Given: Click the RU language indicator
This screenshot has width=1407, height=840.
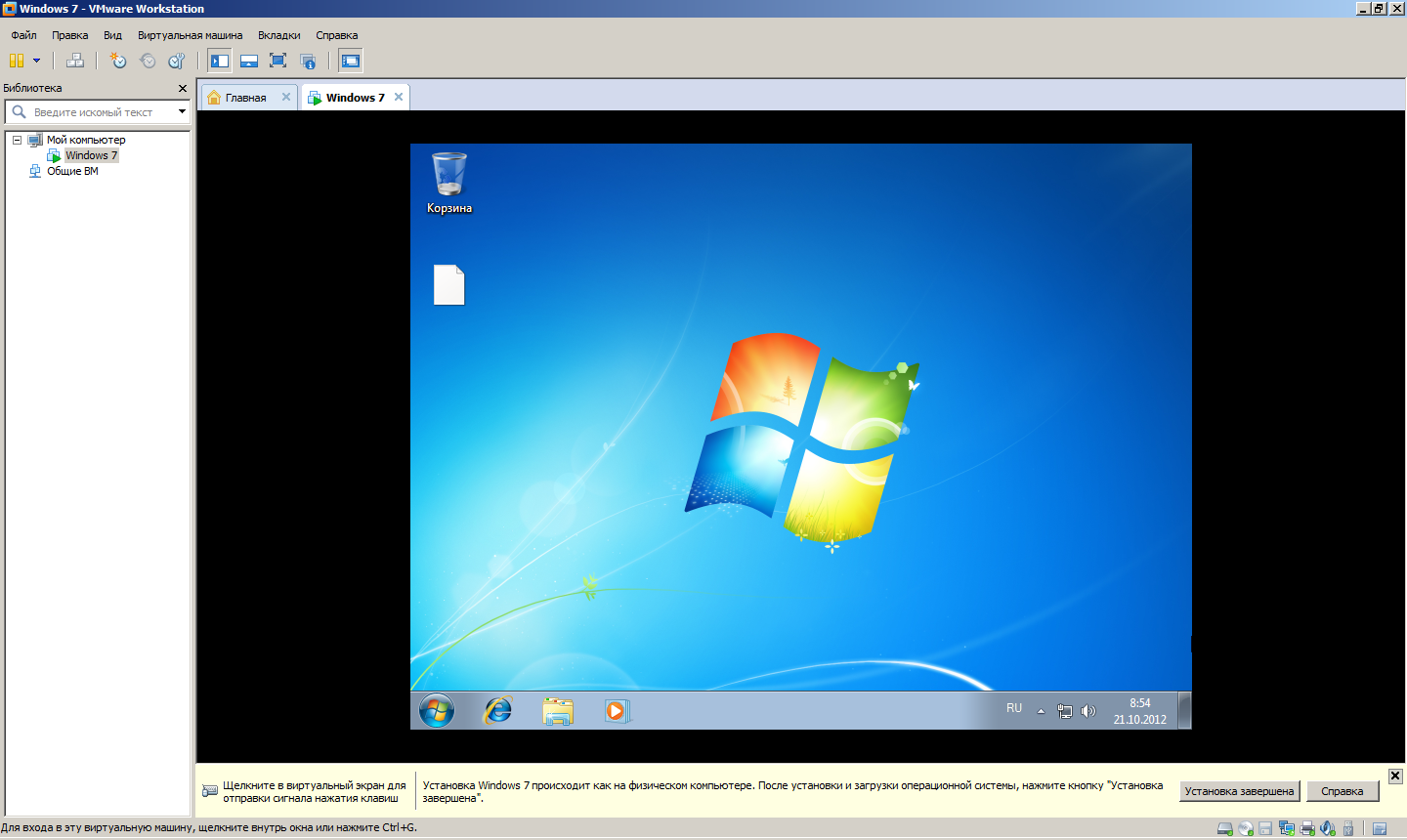Looking at the screenshot, I should (x=1014, y=708).
